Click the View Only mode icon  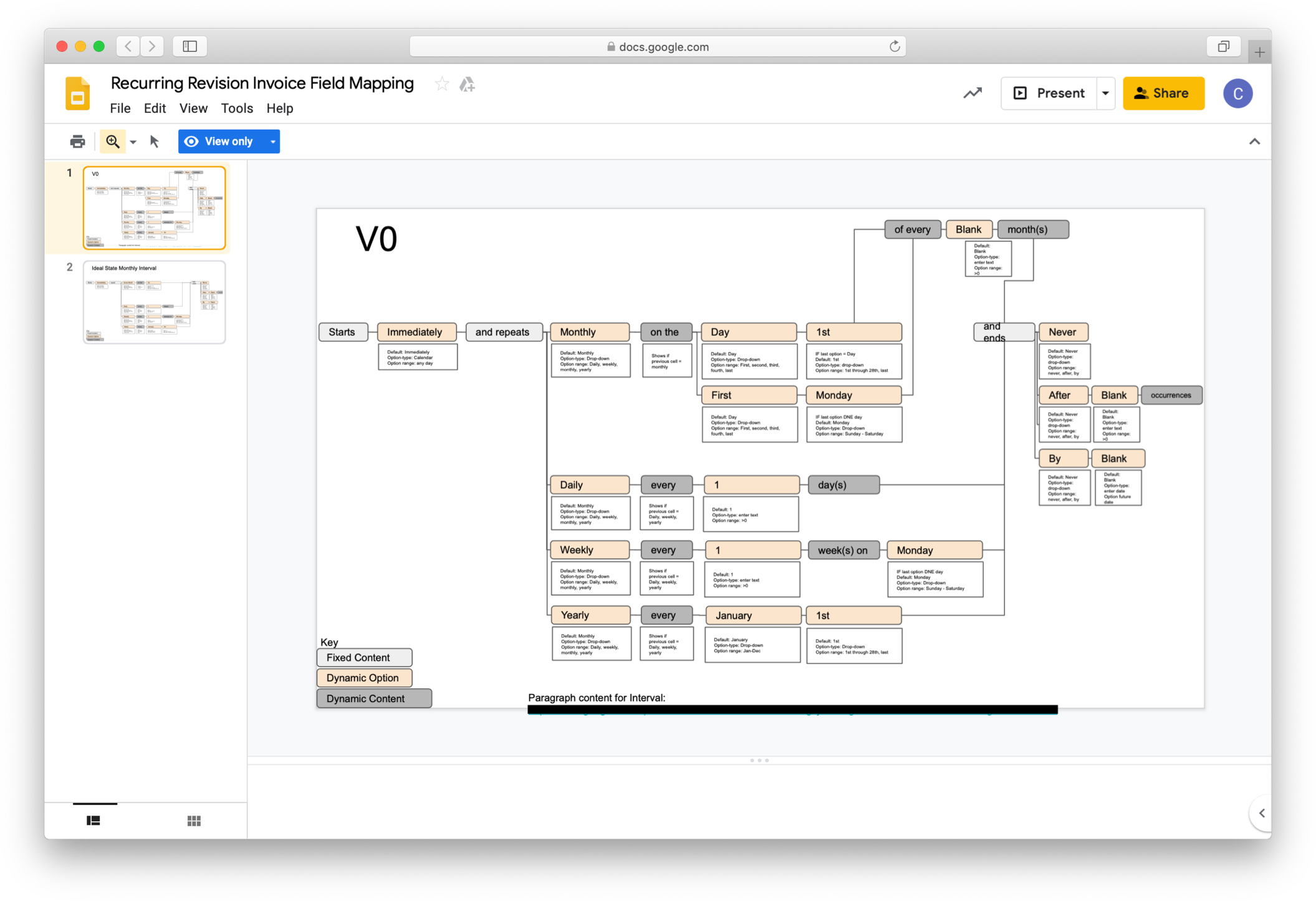[194, 141]
